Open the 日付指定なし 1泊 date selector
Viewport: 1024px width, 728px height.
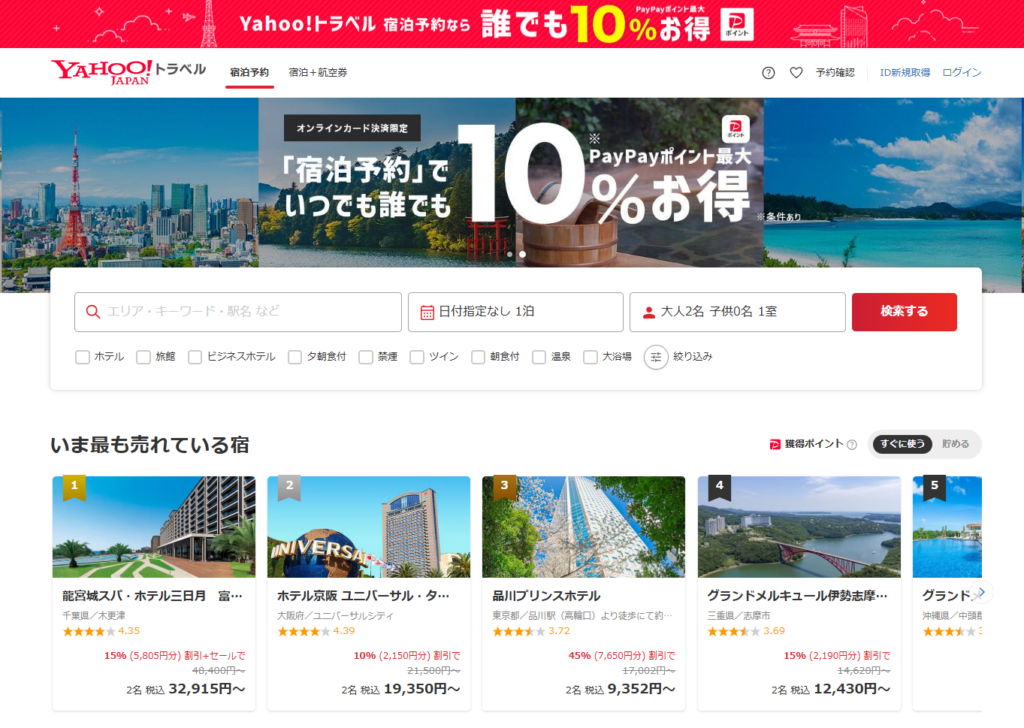[515, 312]
